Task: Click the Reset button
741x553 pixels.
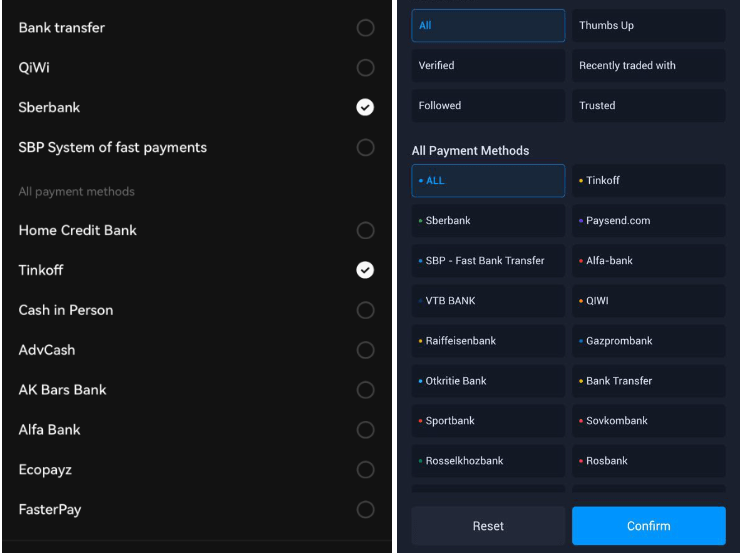Action: [x=488, y=526]
